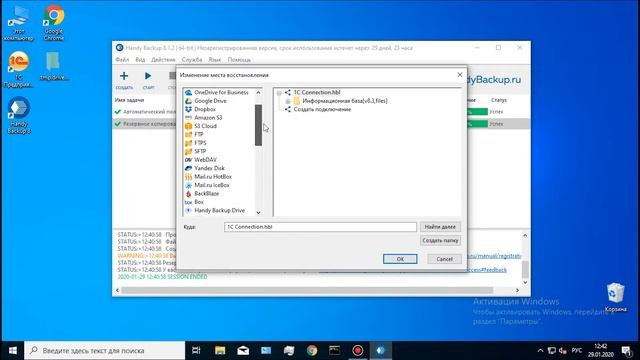This screenshot has height=360, width=640.
Task: Select BackBlaze storage icon
Action: [x=188, y=193]
